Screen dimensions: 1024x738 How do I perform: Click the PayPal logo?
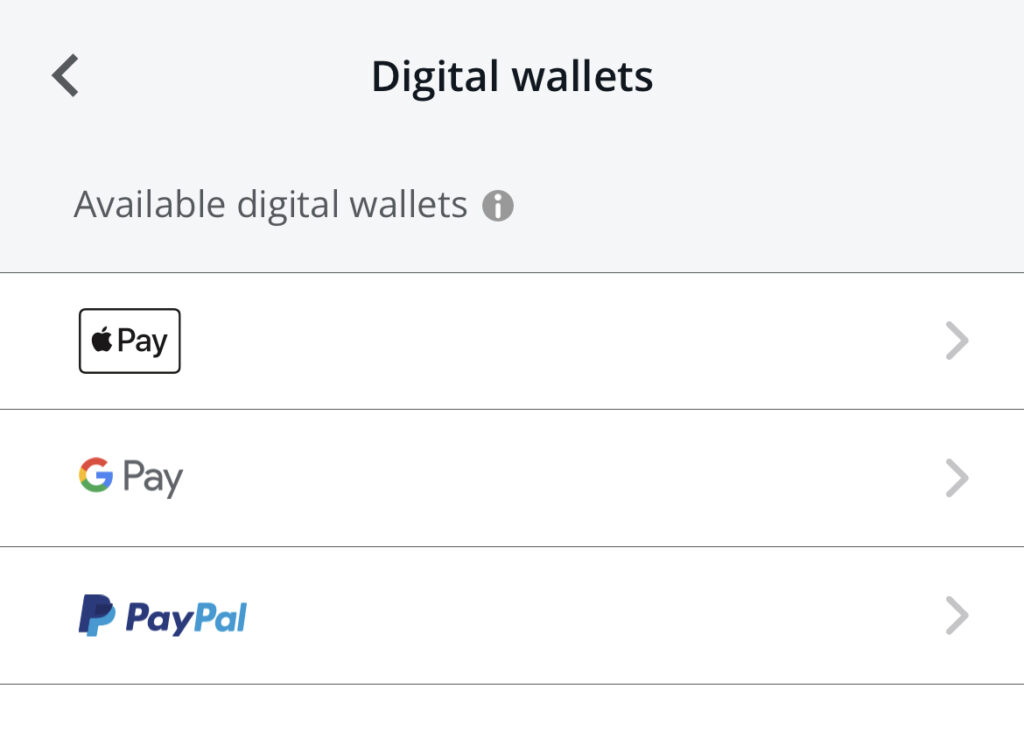(163, 615)
